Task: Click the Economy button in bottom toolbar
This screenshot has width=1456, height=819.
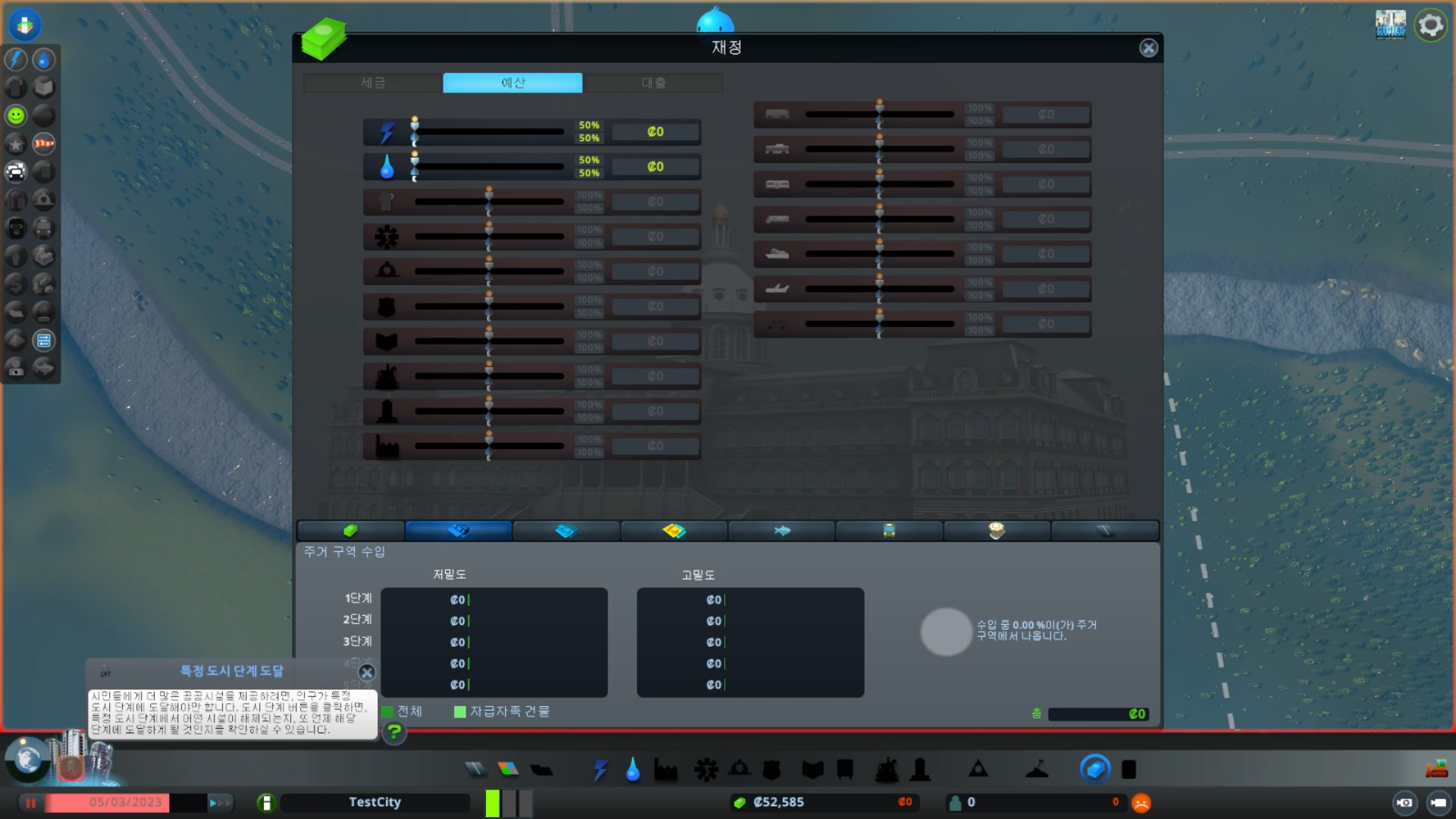Action: (x=1094, y=770)
